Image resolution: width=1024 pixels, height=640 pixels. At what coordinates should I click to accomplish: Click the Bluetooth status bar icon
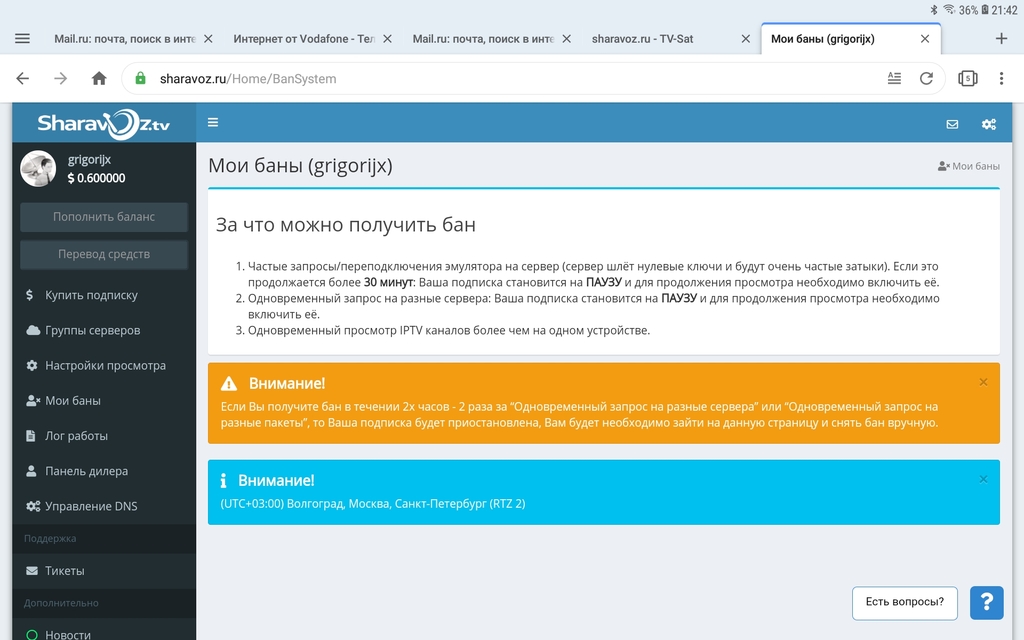coord(934,10)
